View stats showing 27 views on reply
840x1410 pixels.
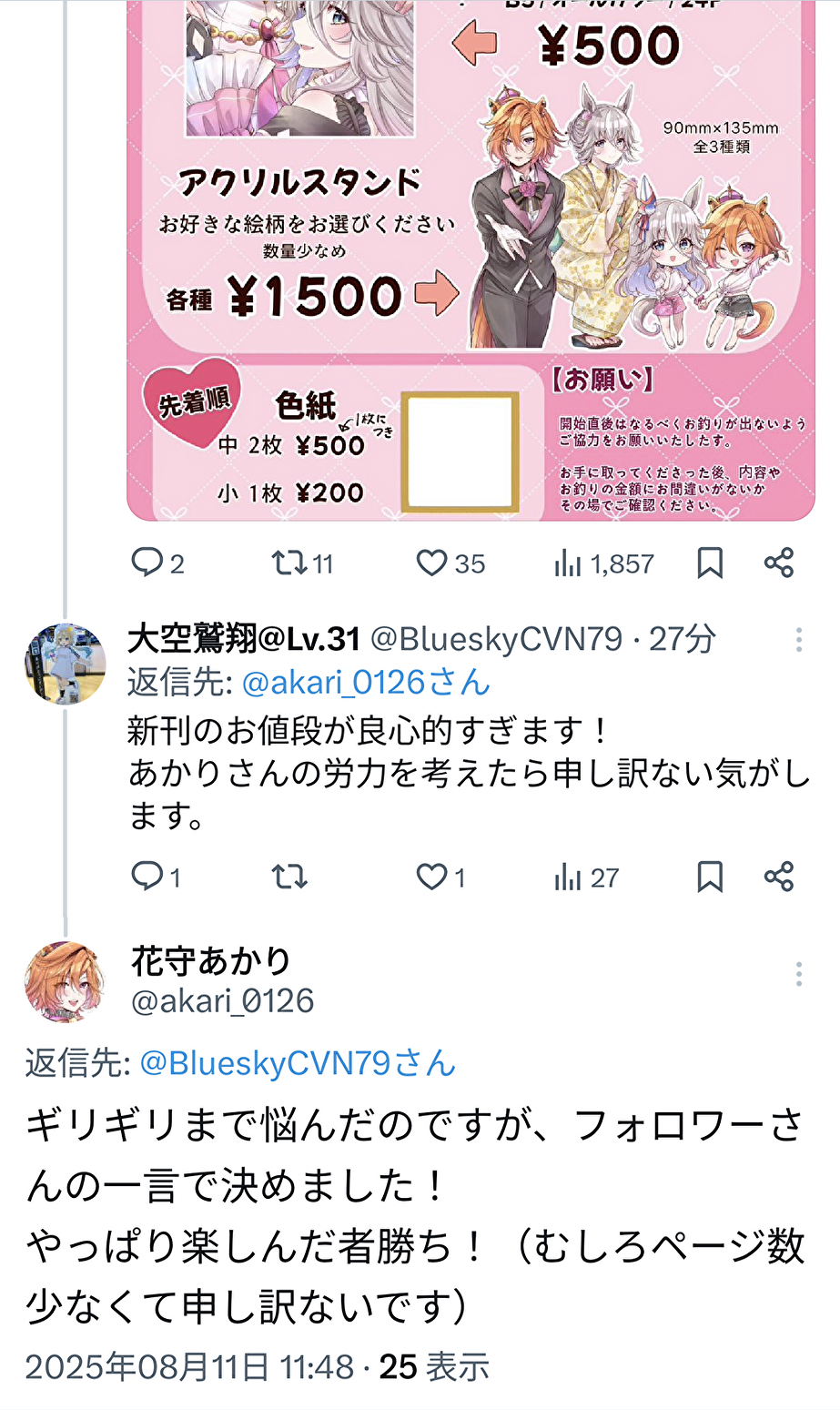[x=586, y=877]
